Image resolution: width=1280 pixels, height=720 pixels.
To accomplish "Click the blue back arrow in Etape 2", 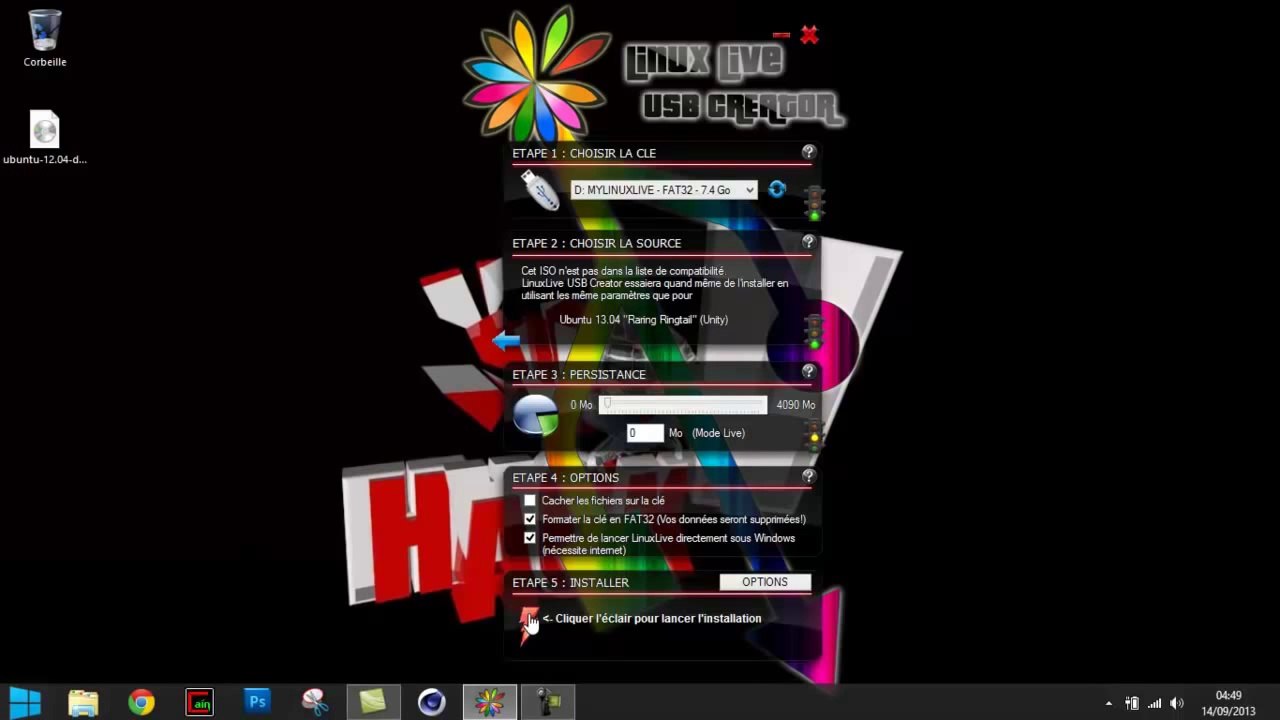I will (x=506, y=341).
